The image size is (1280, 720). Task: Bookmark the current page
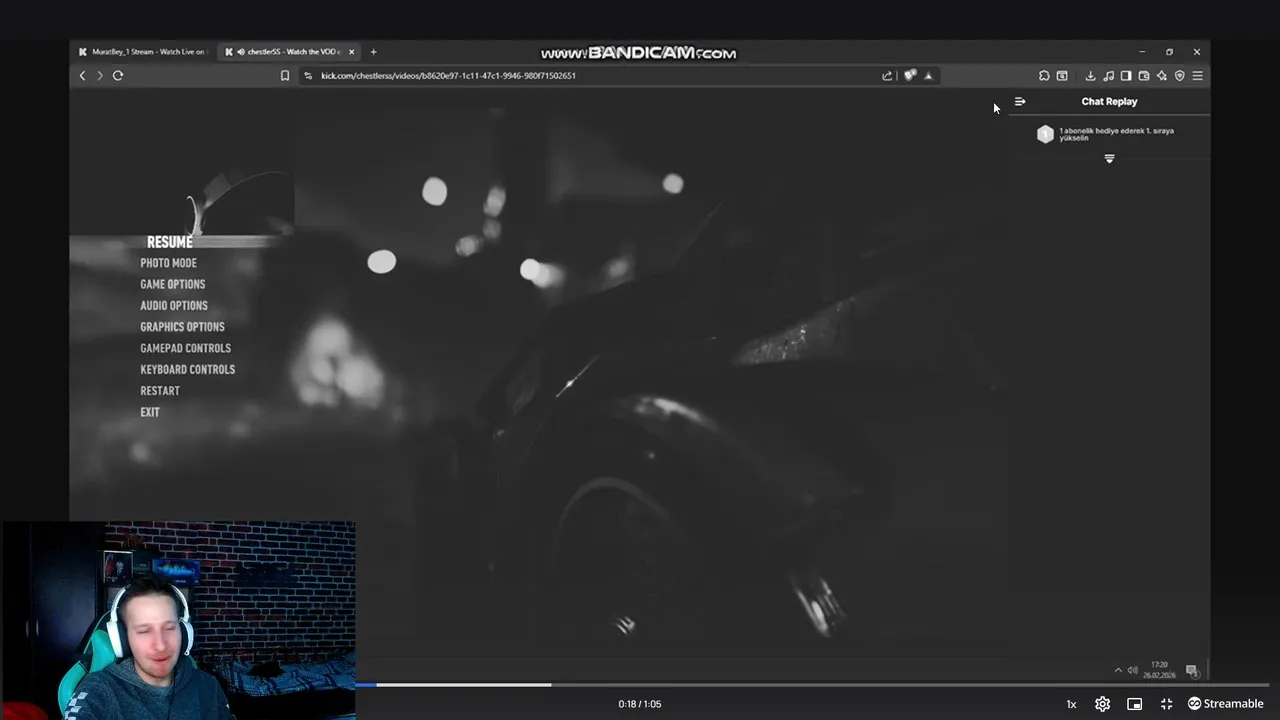point(285,76)
